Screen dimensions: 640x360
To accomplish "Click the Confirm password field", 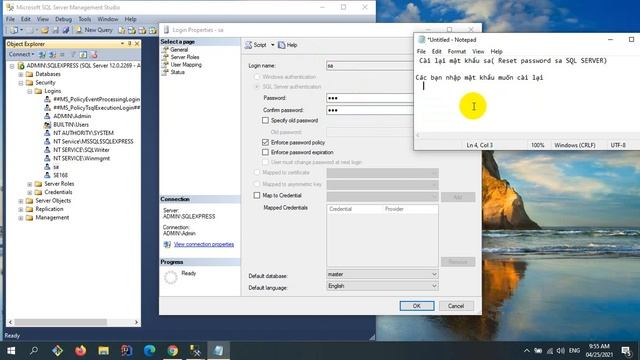I will click(x=370, y=110).
